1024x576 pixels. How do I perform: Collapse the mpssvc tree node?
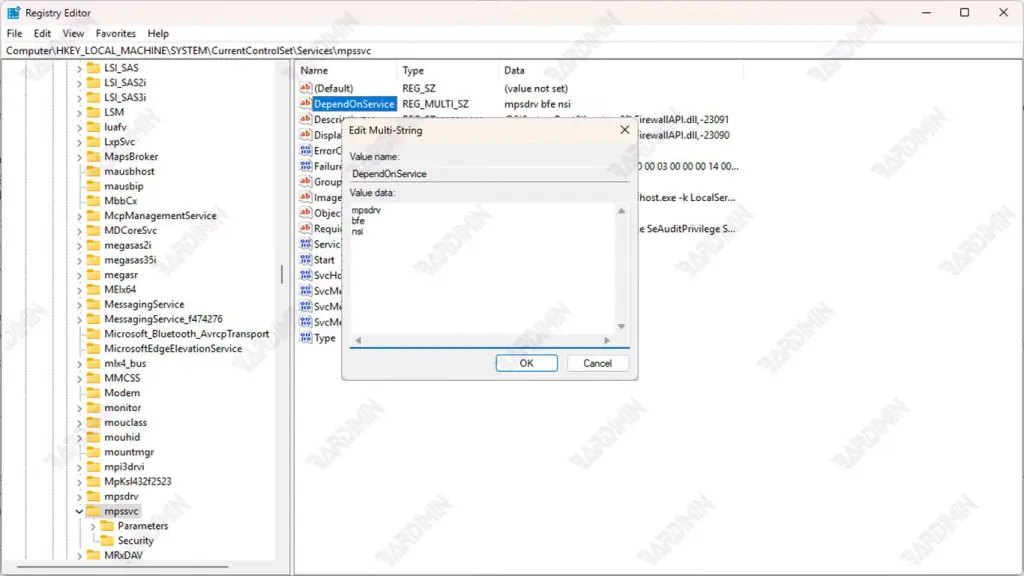coord(79,511)
